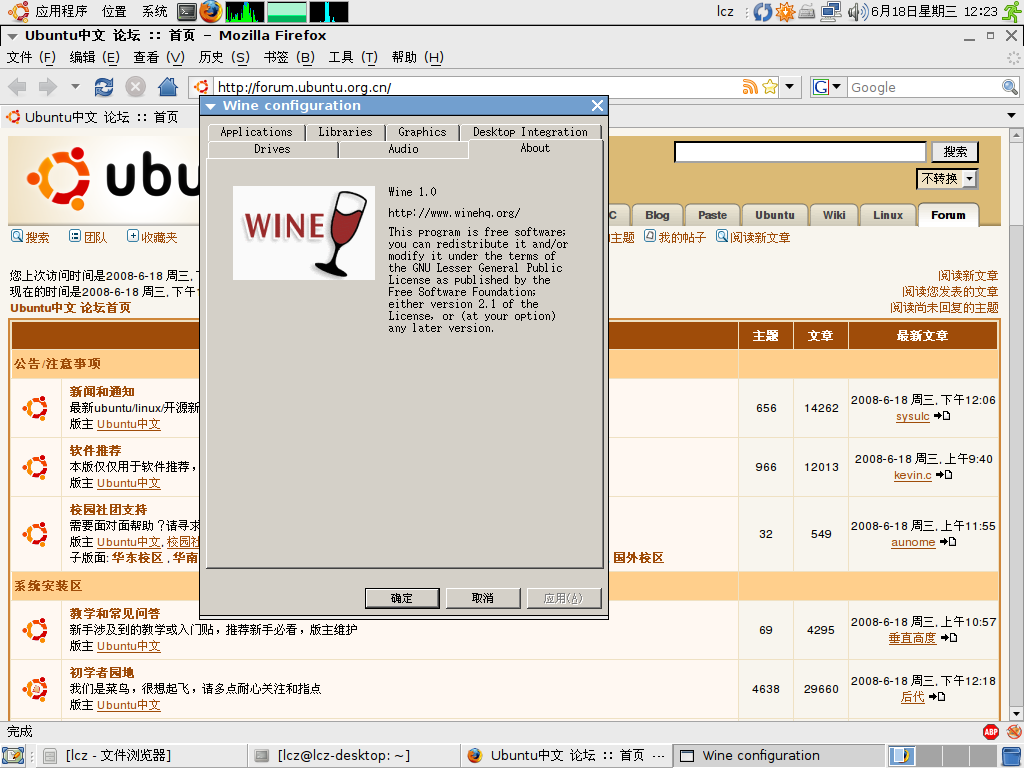Open the terminal launcher in the top panel
Viewport: 1024px width, 768px height.
coord(187,11)
